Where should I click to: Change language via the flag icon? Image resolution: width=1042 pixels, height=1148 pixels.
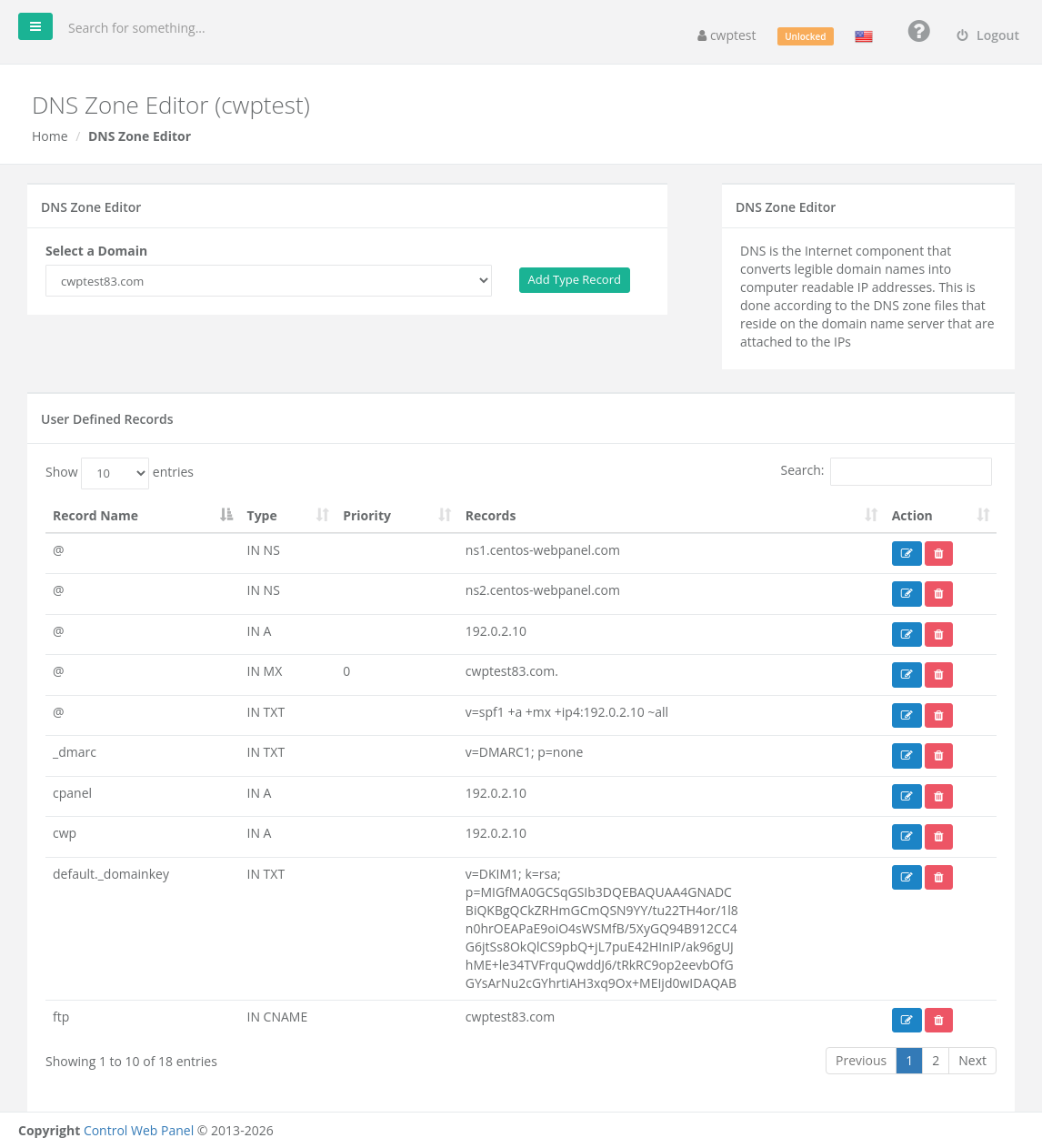coord(864,36)
